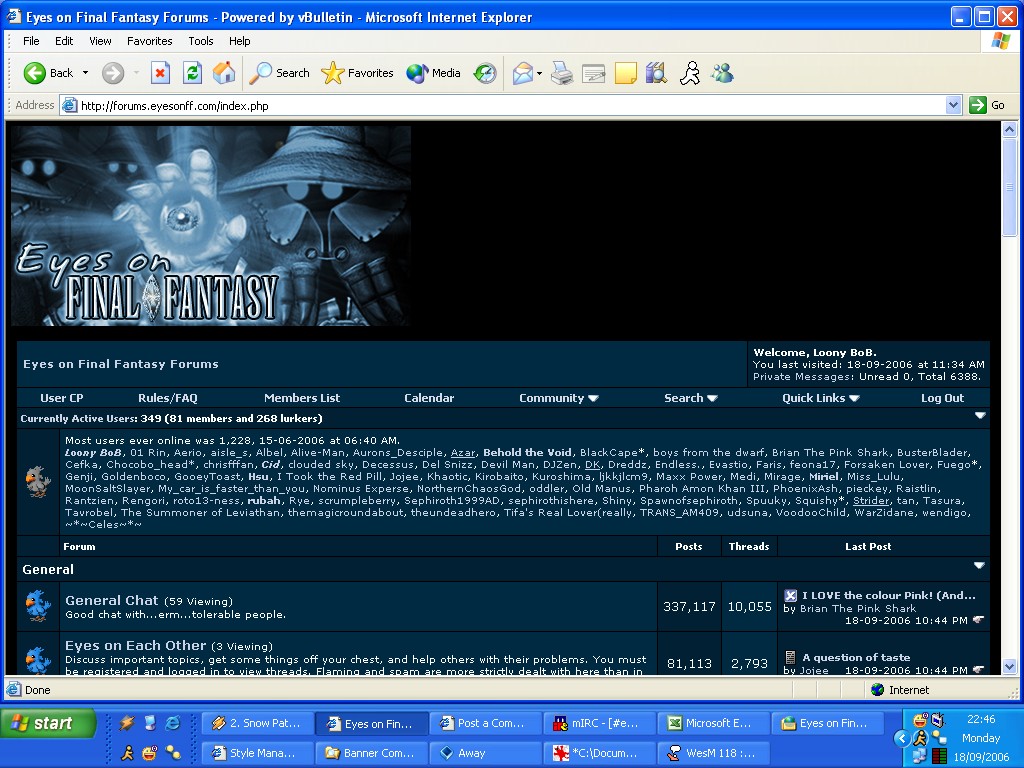The height and width of the screenshot is (768, 1024).
Task: Click the Mail envelope icon
Action: 522,72
